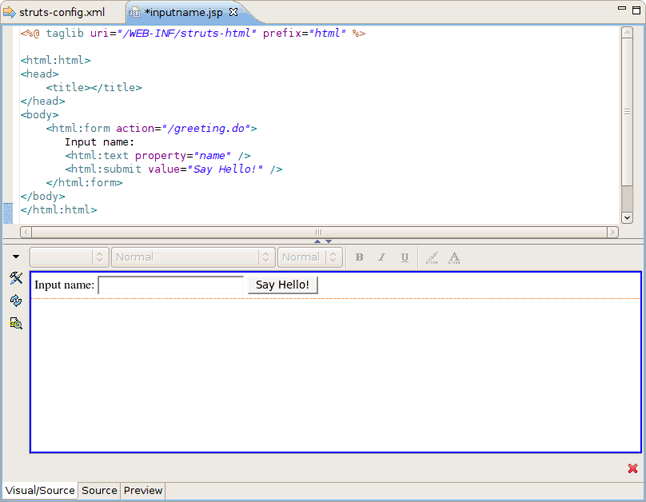Click the source scrollbar up arrow
This screenshot has width=646, height=502.
tap(627, 33)
